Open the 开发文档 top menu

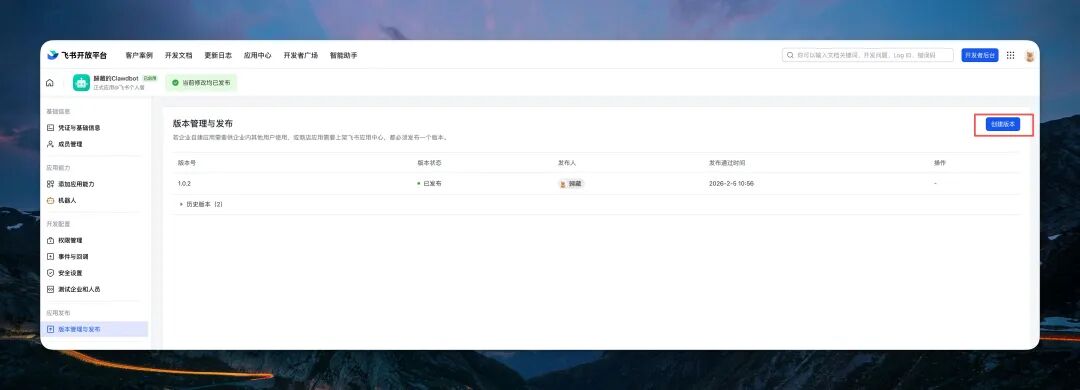click(x=178, y=55)
